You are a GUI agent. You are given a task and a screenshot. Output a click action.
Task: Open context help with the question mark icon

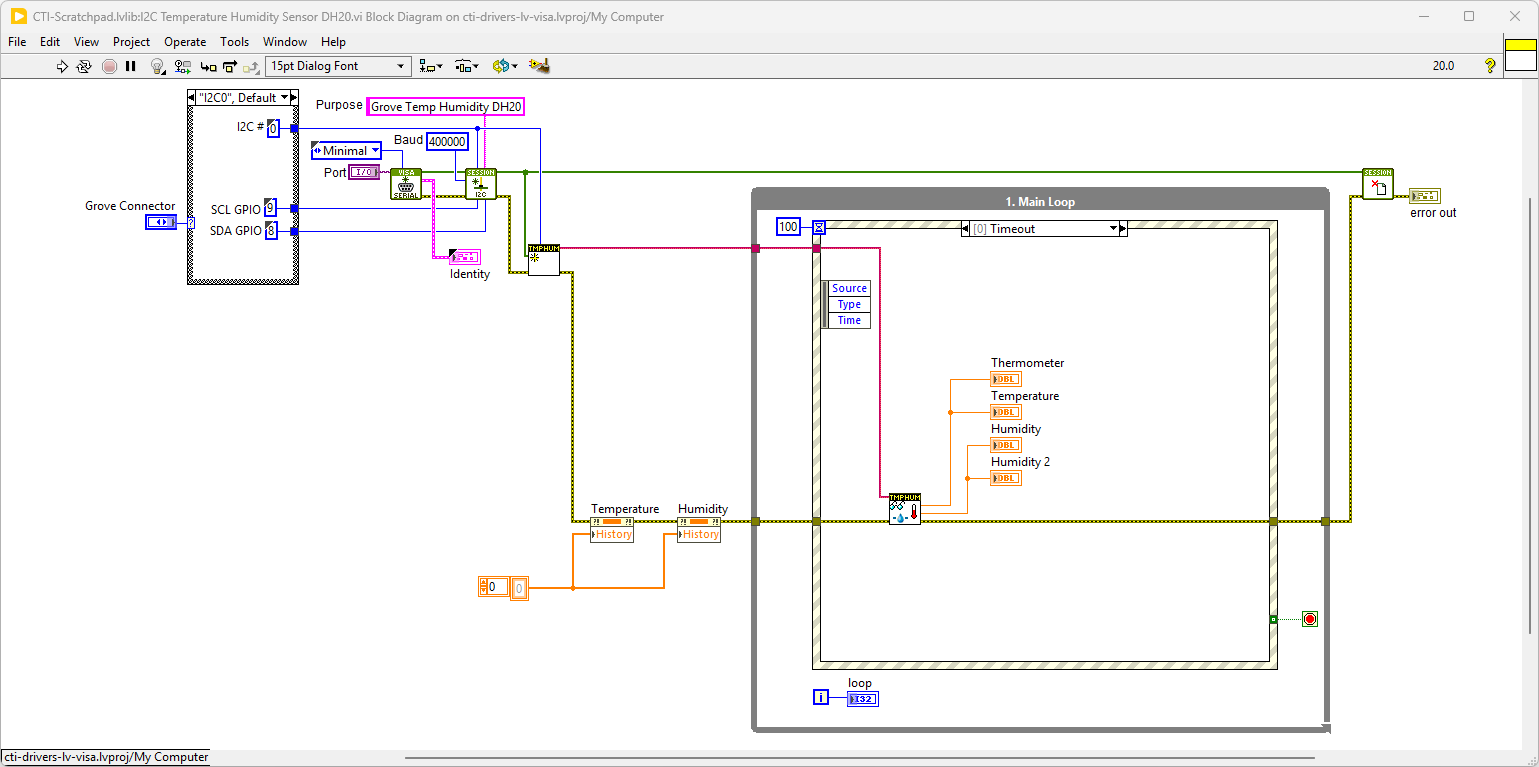(1490, 66)
